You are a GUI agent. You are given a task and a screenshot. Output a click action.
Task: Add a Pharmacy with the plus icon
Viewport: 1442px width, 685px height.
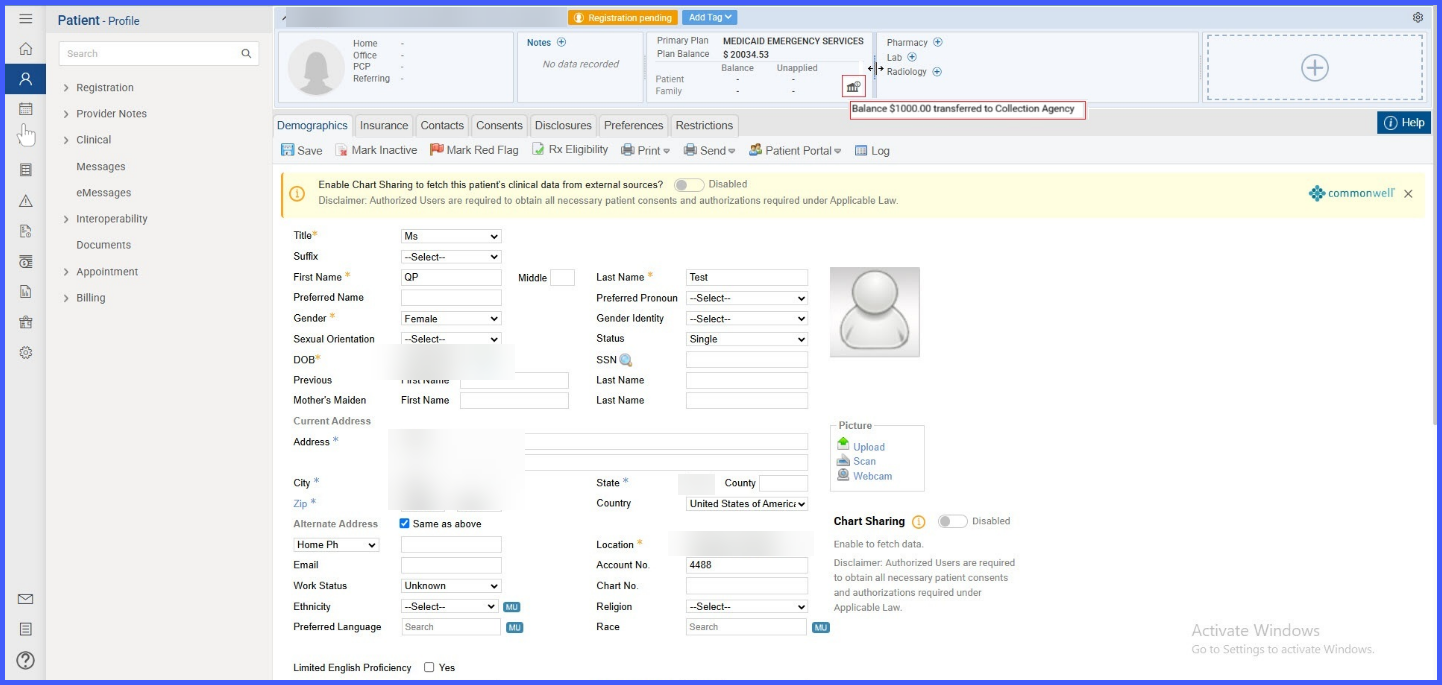pyautogui.click(x=937, y=43)
